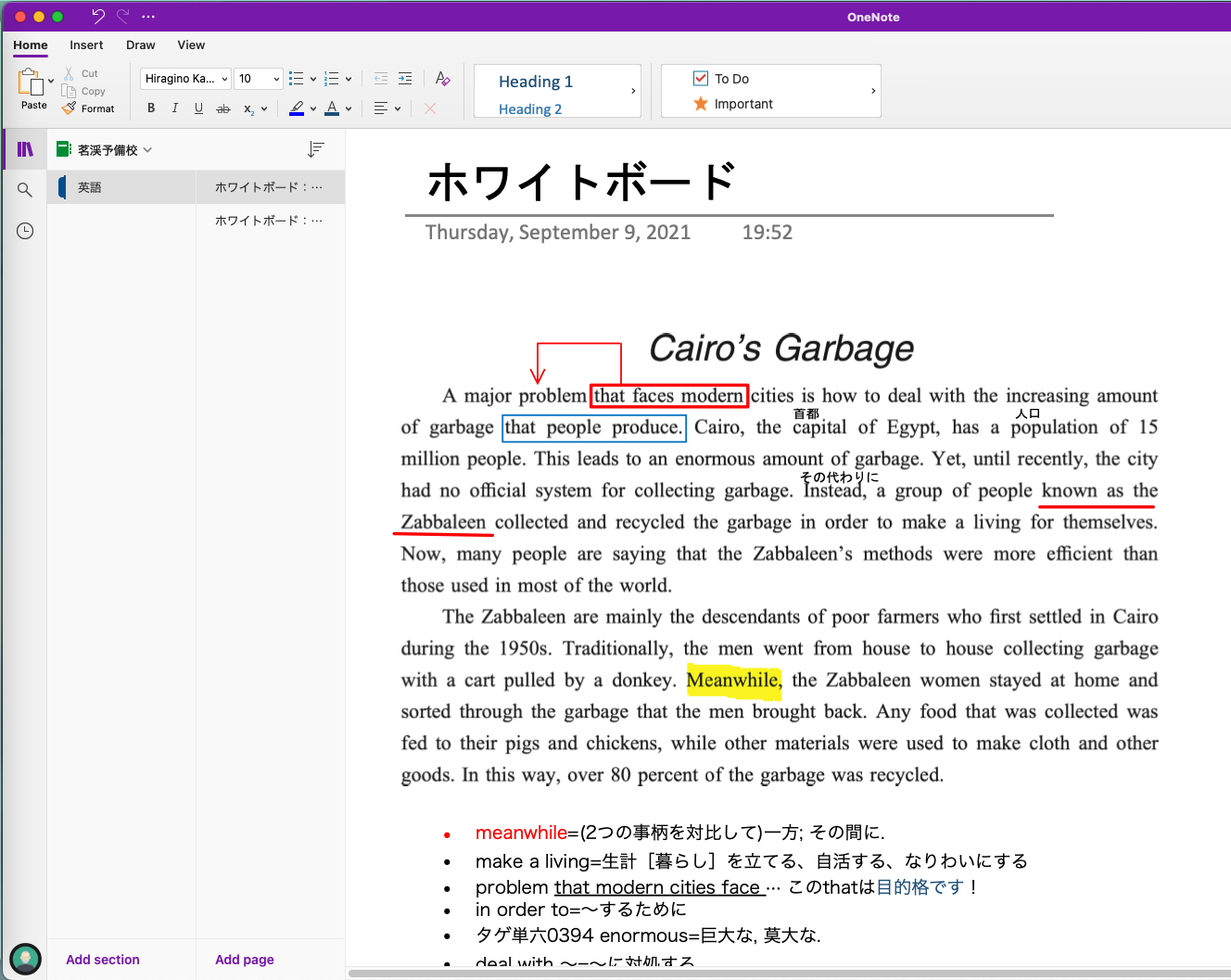Click Add section

(103, 960)
